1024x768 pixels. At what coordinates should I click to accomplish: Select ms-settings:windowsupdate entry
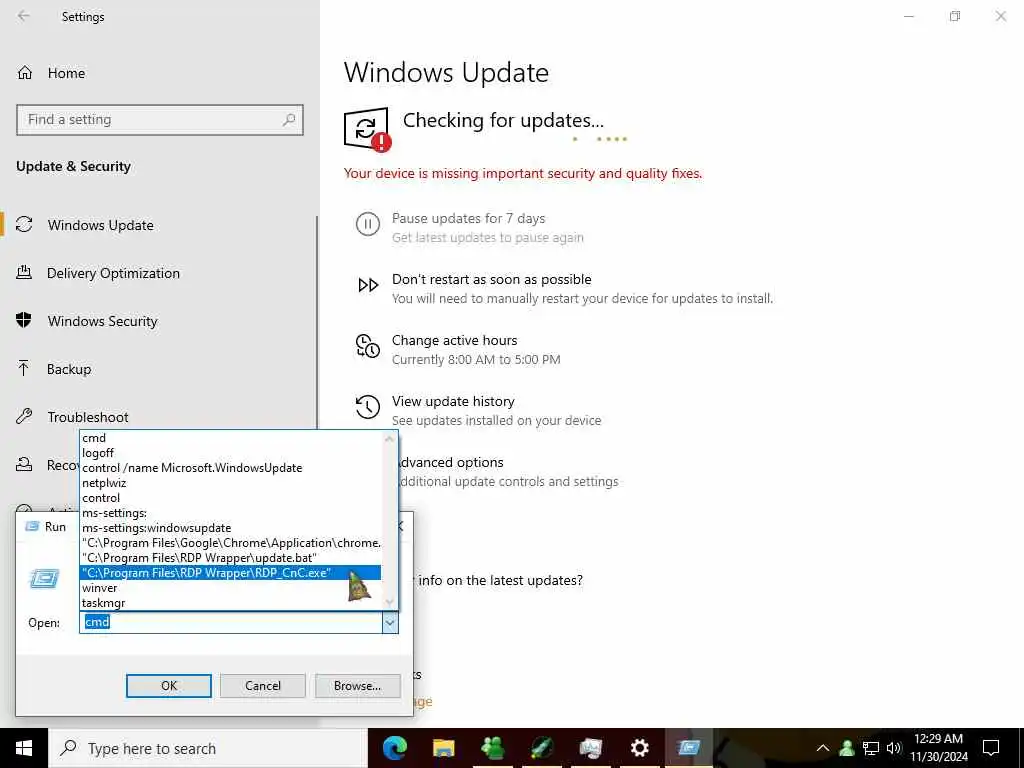[231, 528]
